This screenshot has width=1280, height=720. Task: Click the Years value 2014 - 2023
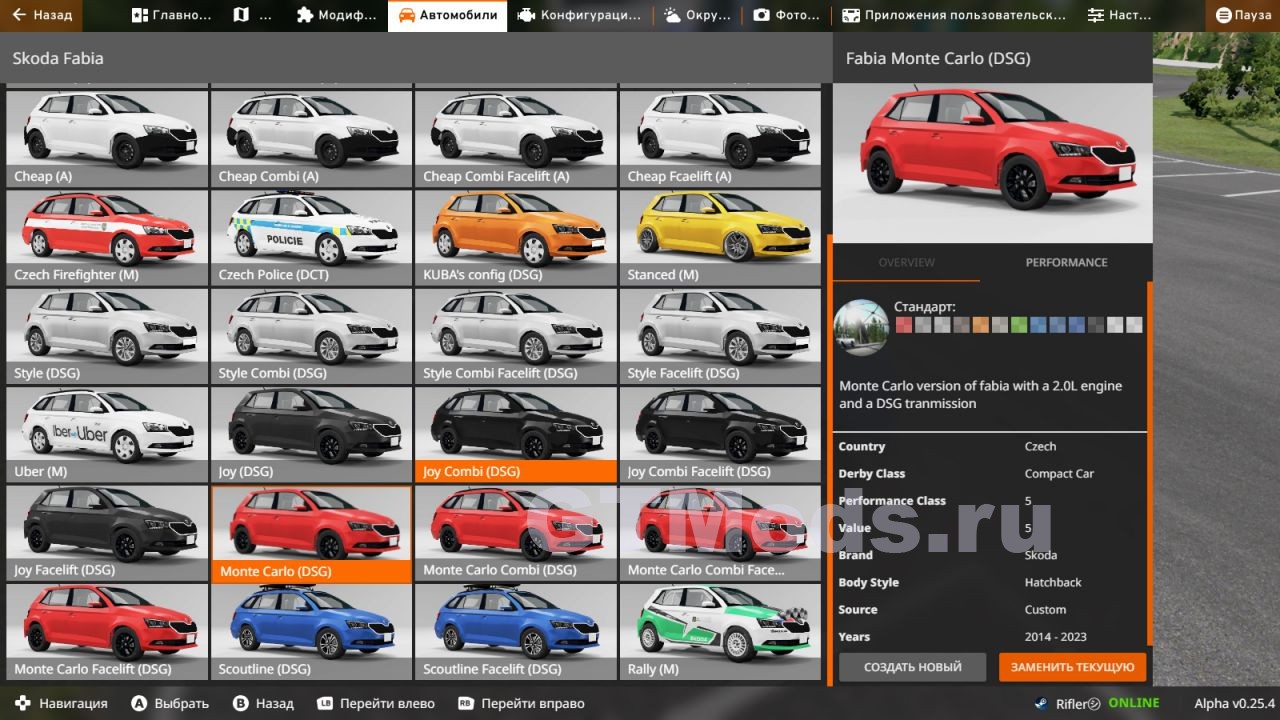click(1055, 636)
